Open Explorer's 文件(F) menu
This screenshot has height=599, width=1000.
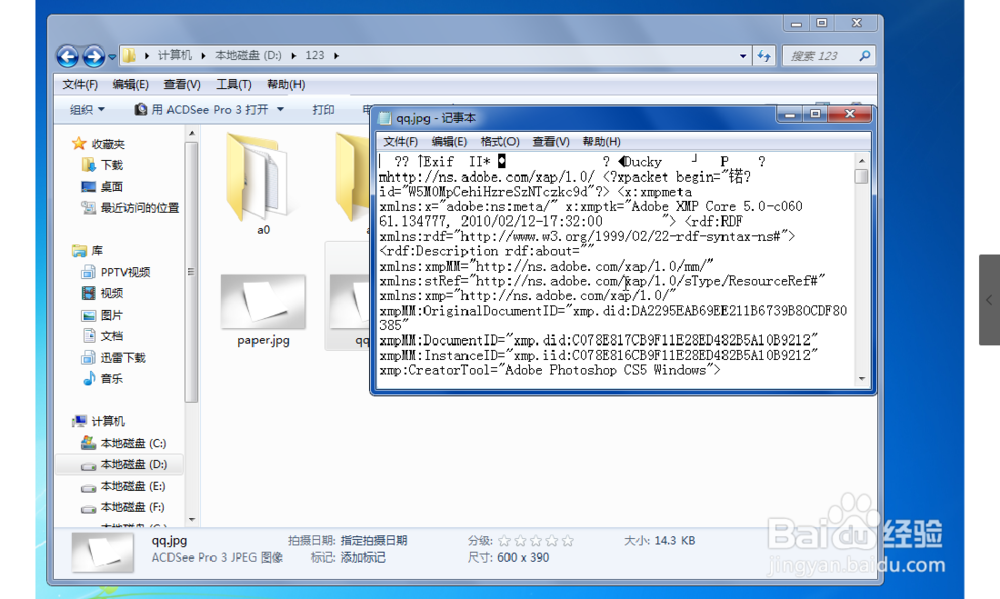(80, 84)
